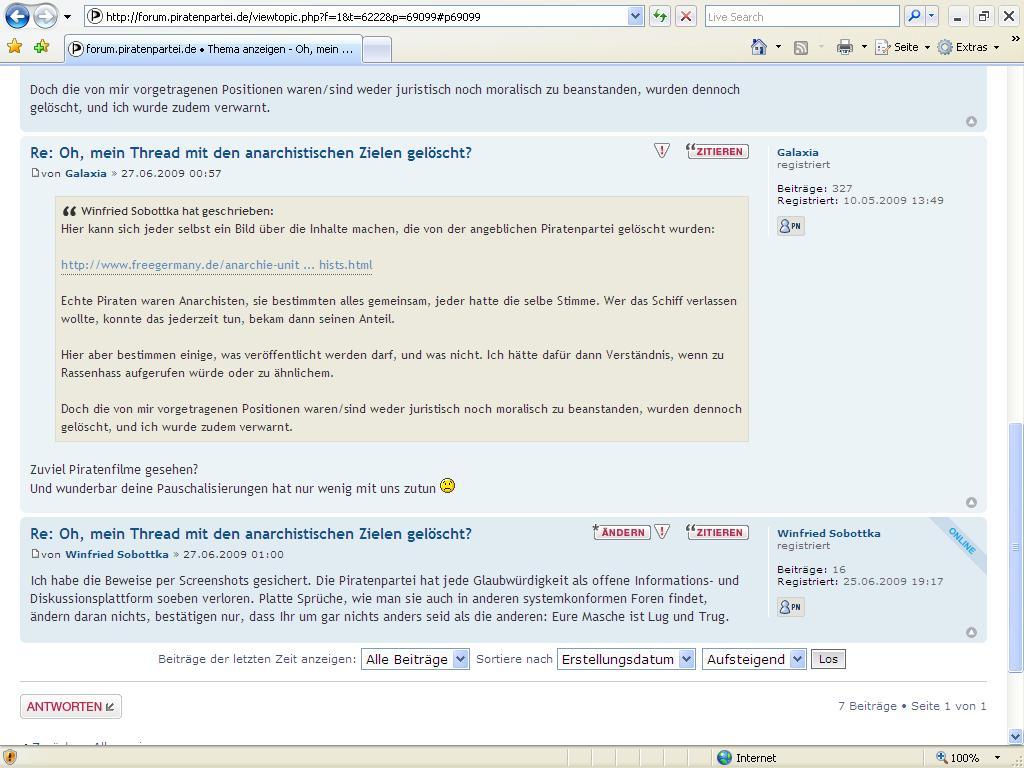Jump to top from Winfried Sobottka's post arrow
Image resolution: width=1024 pixels, height=768 pixels.
(971, 632)
